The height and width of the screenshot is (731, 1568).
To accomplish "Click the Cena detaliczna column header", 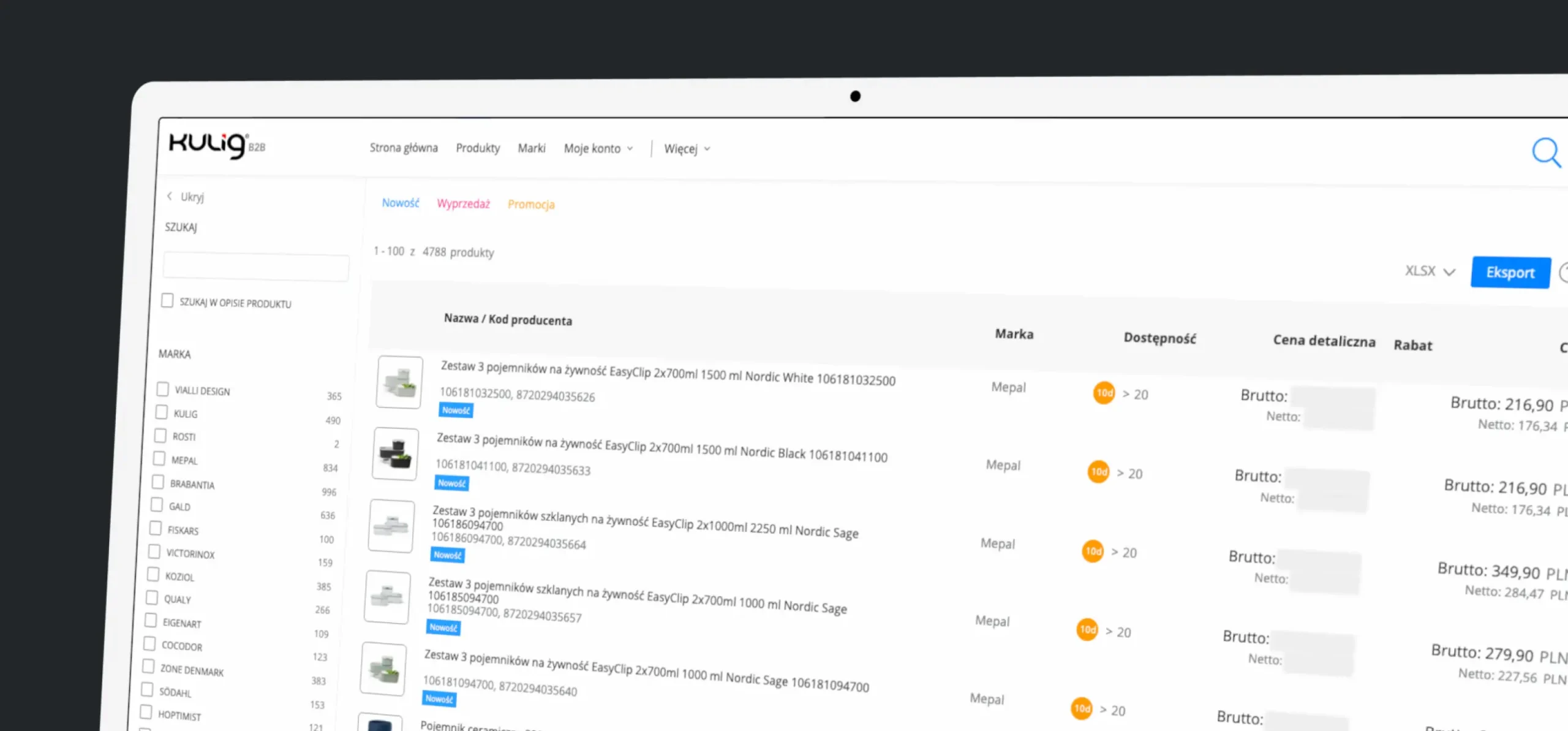I will tap(1324, 341).
